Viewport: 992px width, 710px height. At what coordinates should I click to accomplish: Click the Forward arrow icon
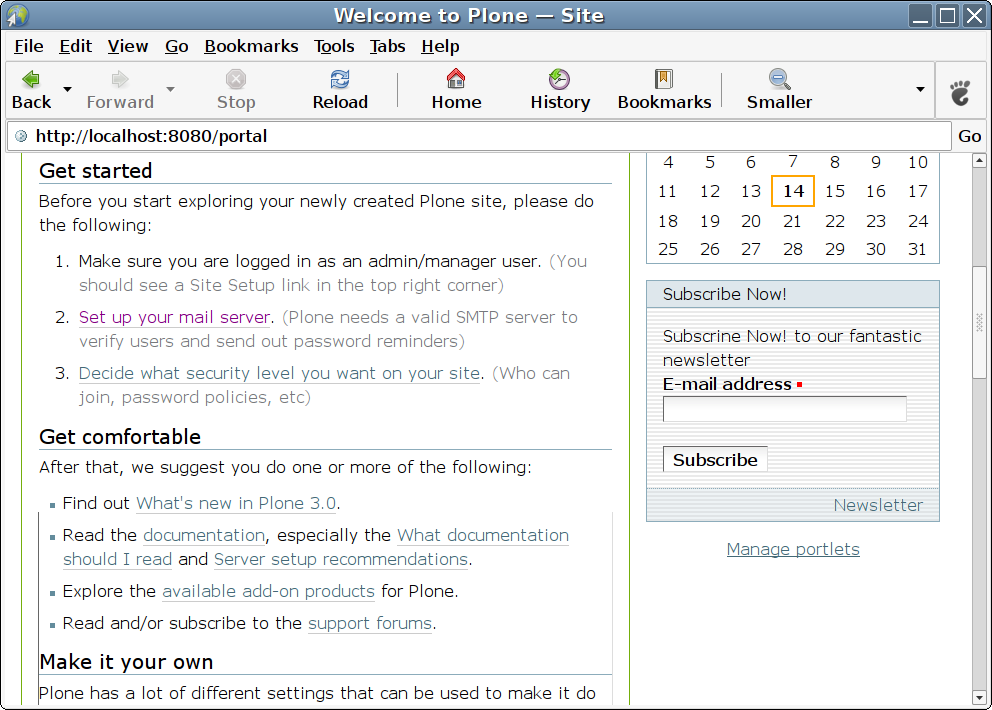pos(120,79)
